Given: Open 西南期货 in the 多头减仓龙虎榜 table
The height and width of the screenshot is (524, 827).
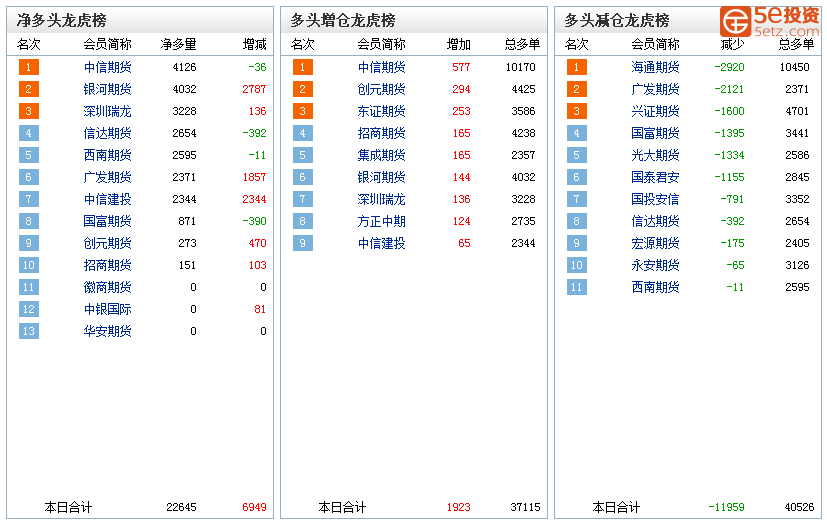Looking at the screenshot, I should [656, 287].
